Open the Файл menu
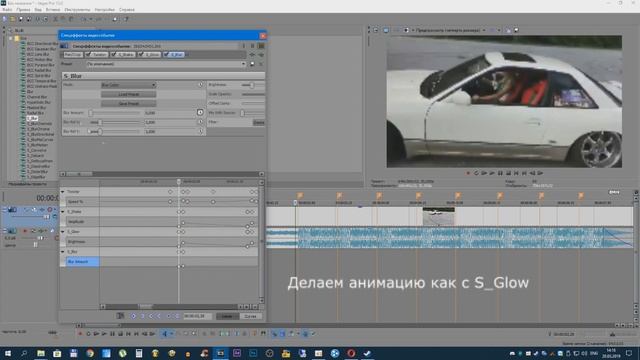Screen dimensions: 640x360 point(7,9)
